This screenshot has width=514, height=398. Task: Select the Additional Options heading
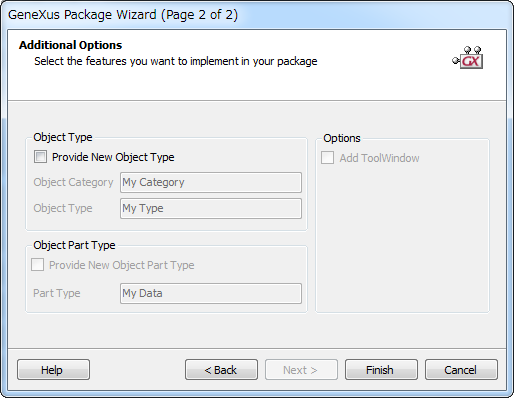tap(70, 45)
